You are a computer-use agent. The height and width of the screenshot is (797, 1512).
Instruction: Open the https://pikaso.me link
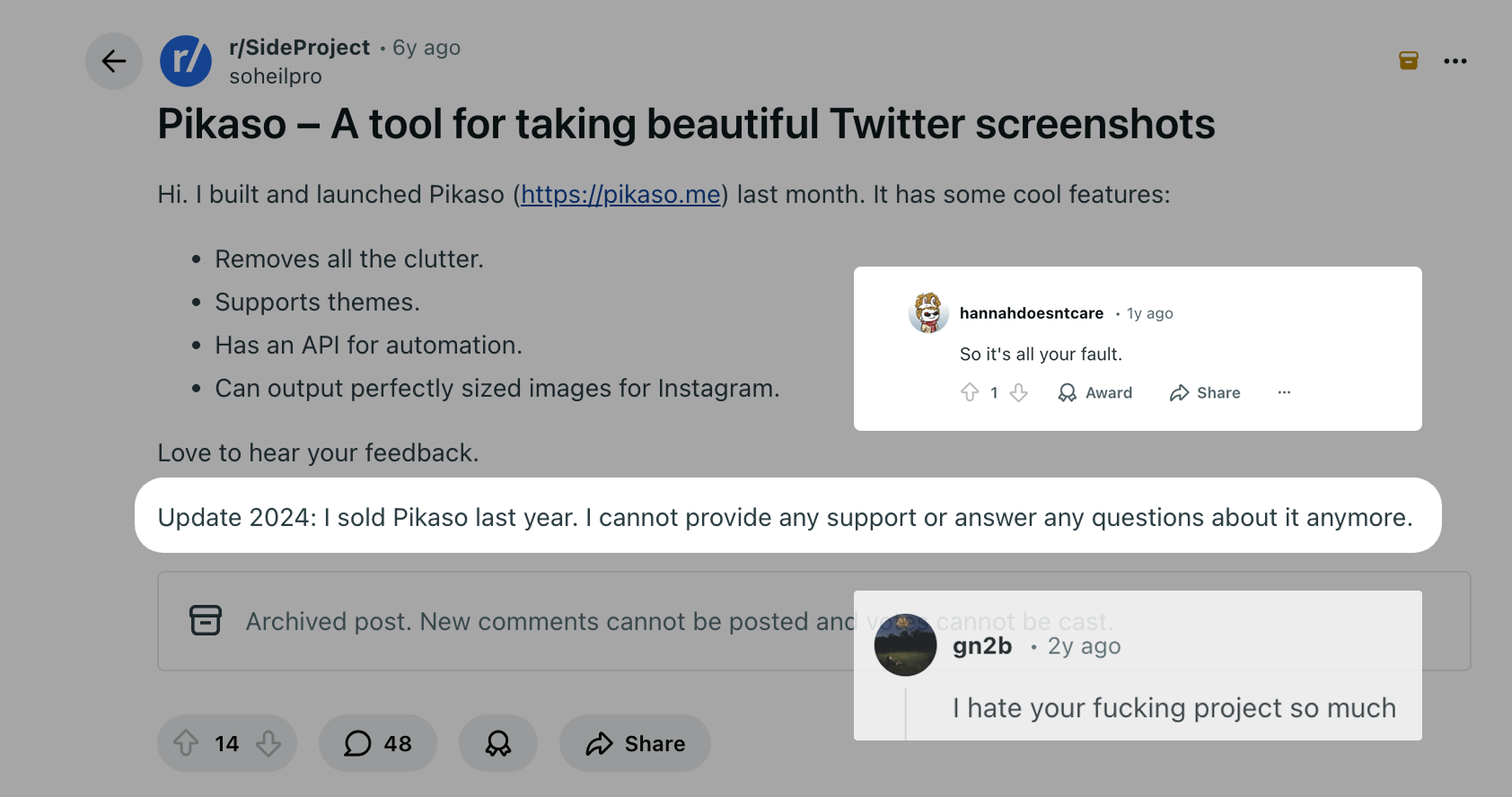click(x=620, y=195)
